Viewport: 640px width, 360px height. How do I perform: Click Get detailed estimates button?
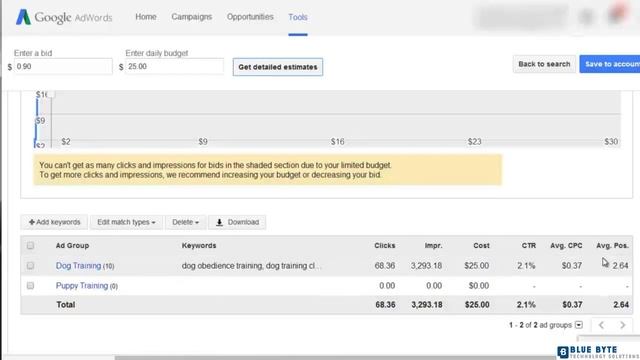(278, 67)
